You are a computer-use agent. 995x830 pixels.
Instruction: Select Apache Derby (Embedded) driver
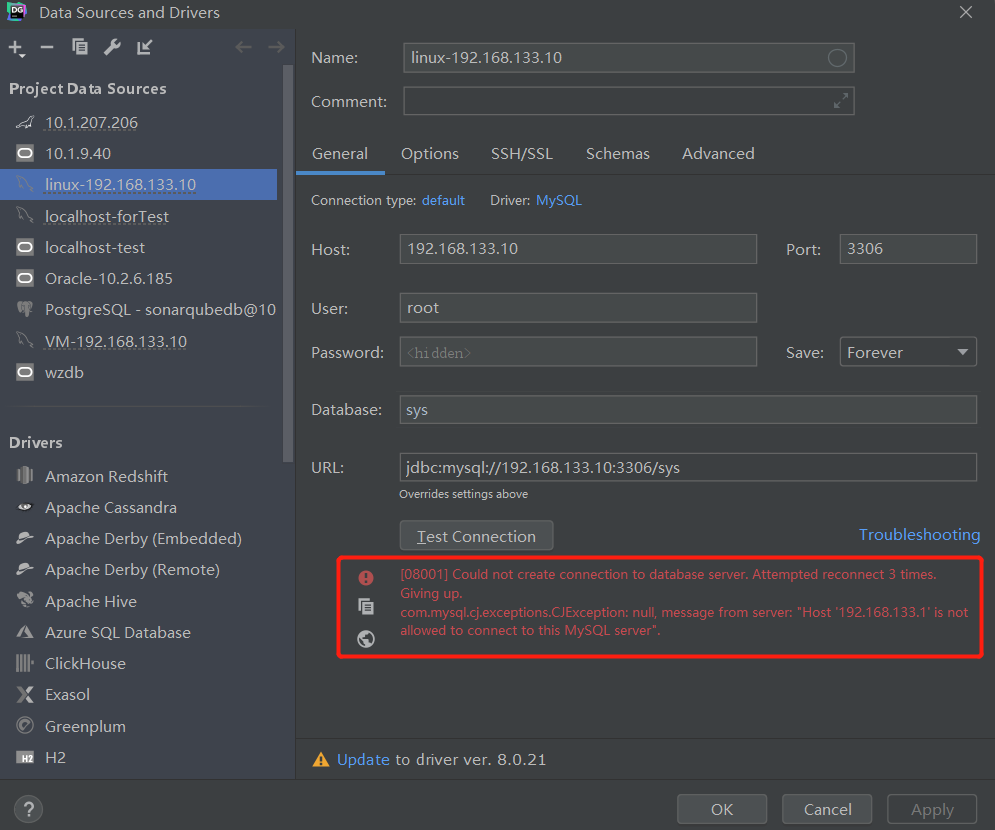143,538
